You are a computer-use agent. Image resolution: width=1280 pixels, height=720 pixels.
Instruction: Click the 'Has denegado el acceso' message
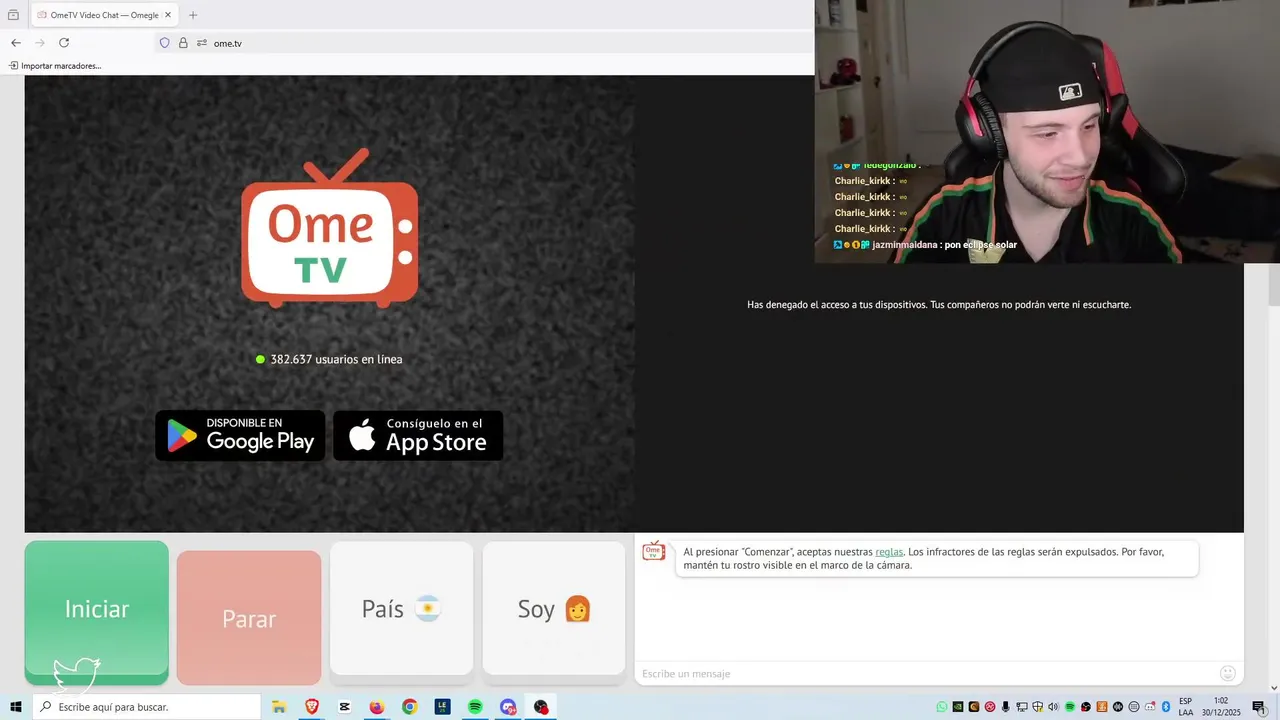[x=939, y=305]
